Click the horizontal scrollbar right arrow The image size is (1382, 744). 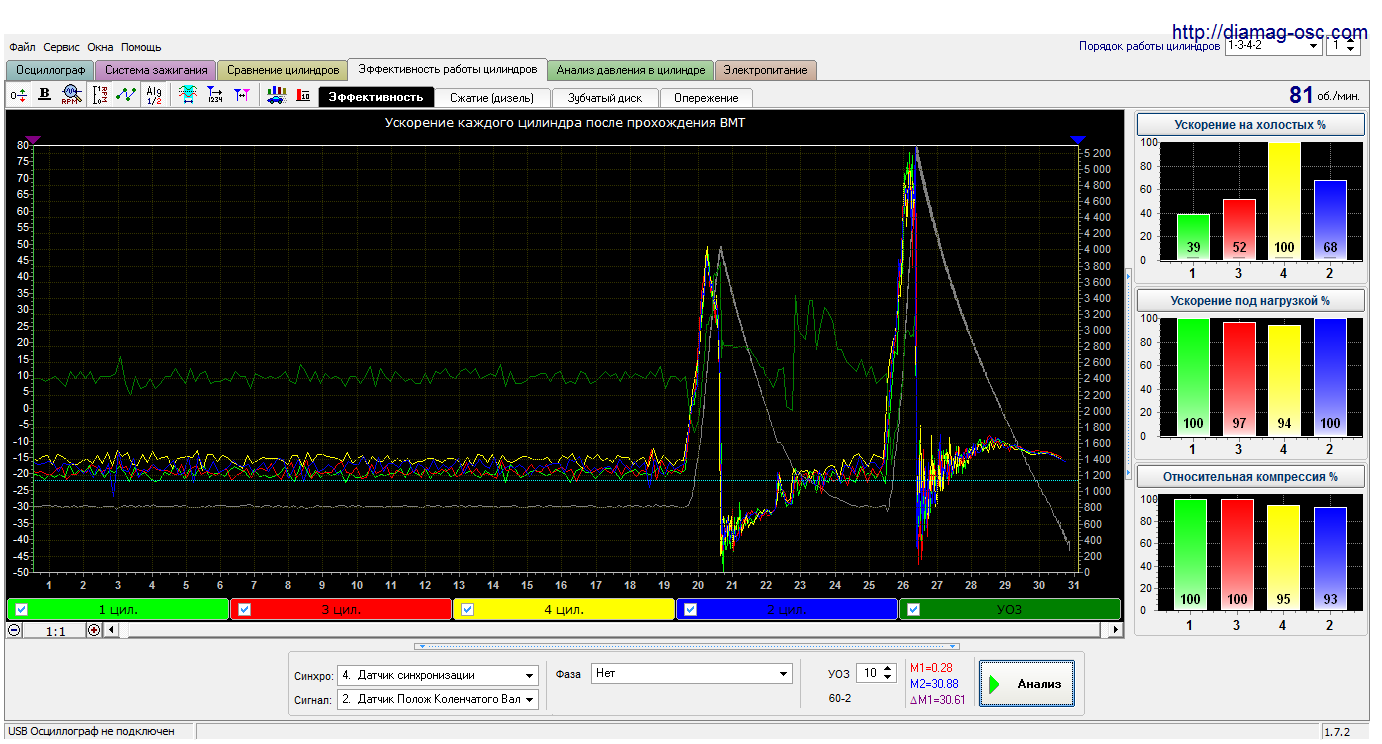1116,630
